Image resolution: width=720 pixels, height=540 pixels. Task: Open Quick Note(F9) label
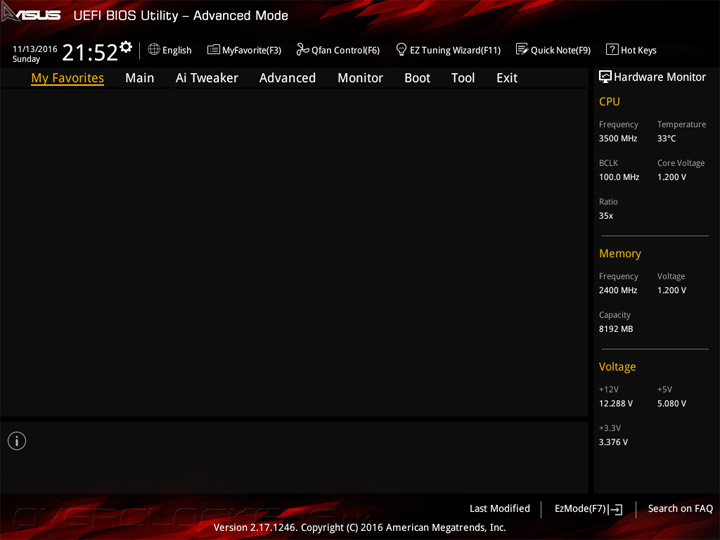(561, 50)
